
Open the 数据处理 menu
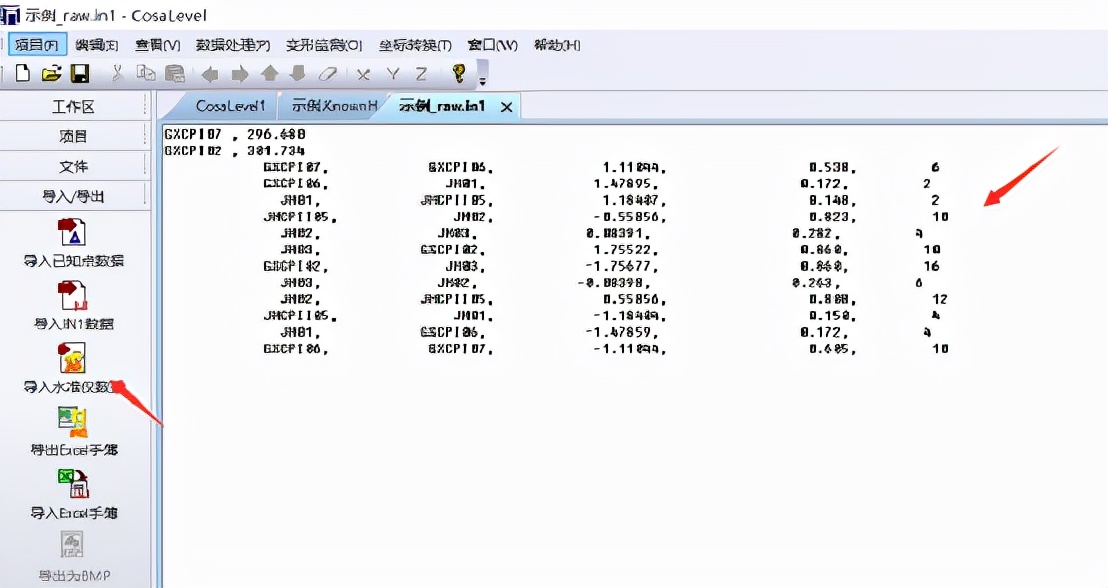click(232, 45)
